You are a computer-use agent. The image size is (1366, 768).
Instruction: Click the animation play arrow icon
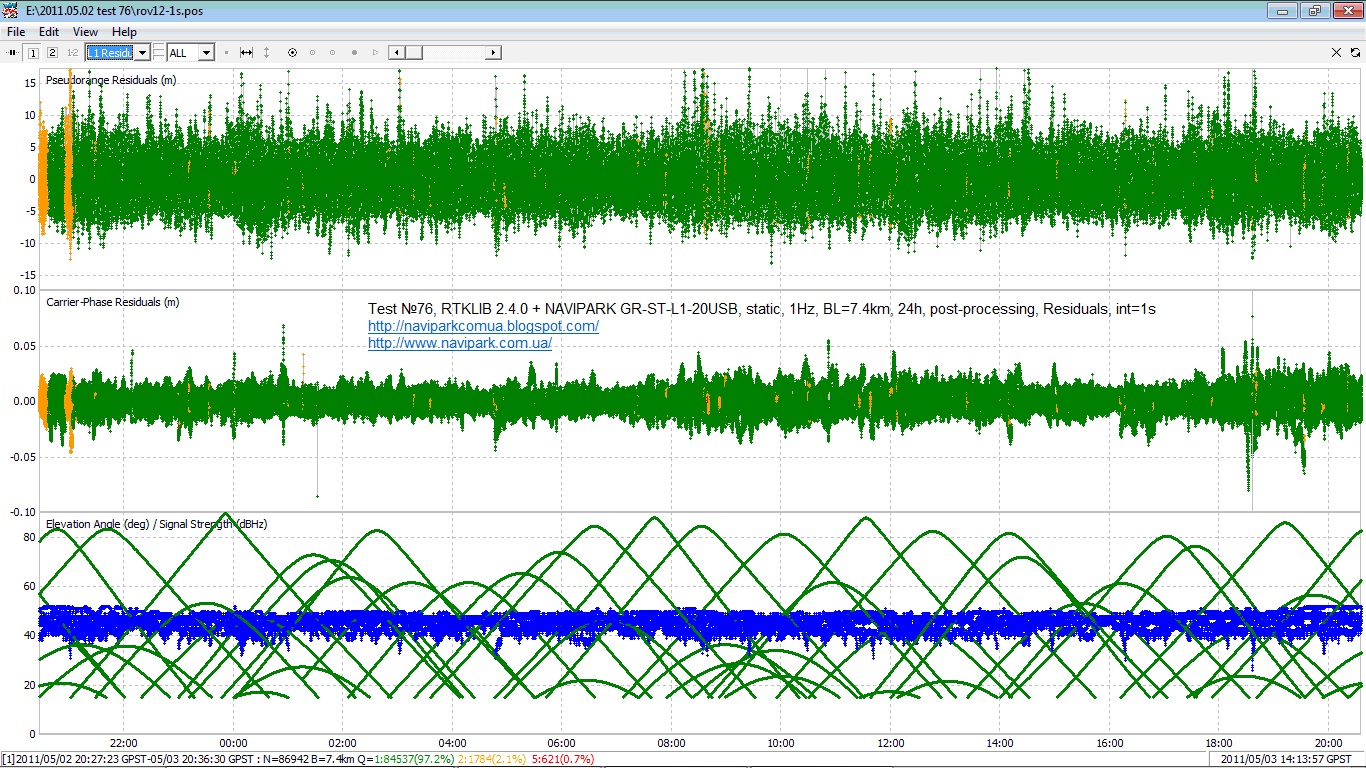click(375, 52)
